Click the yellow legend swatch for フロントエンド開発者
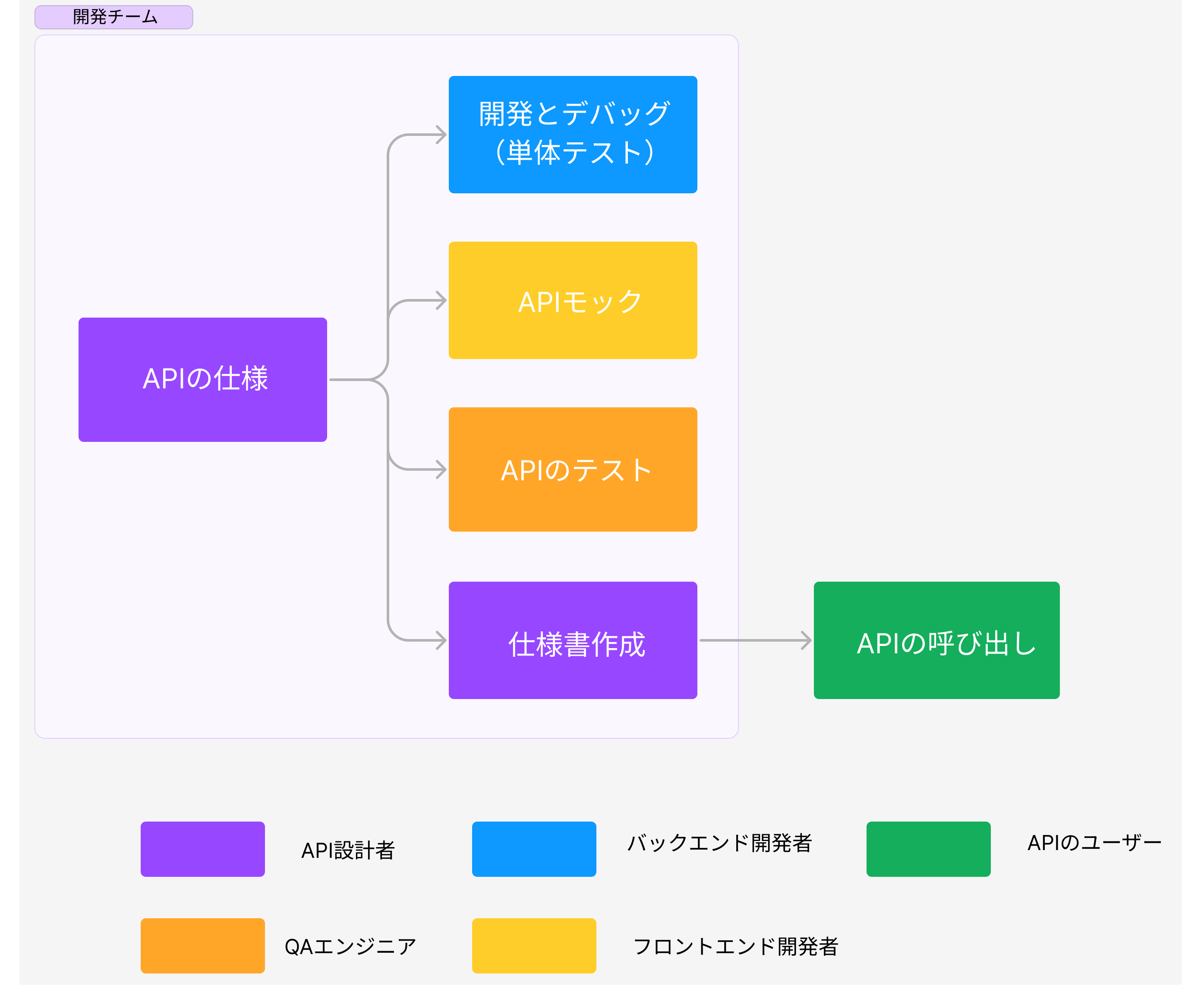This screenshot has width=1182, height=1008. (534, 945)
